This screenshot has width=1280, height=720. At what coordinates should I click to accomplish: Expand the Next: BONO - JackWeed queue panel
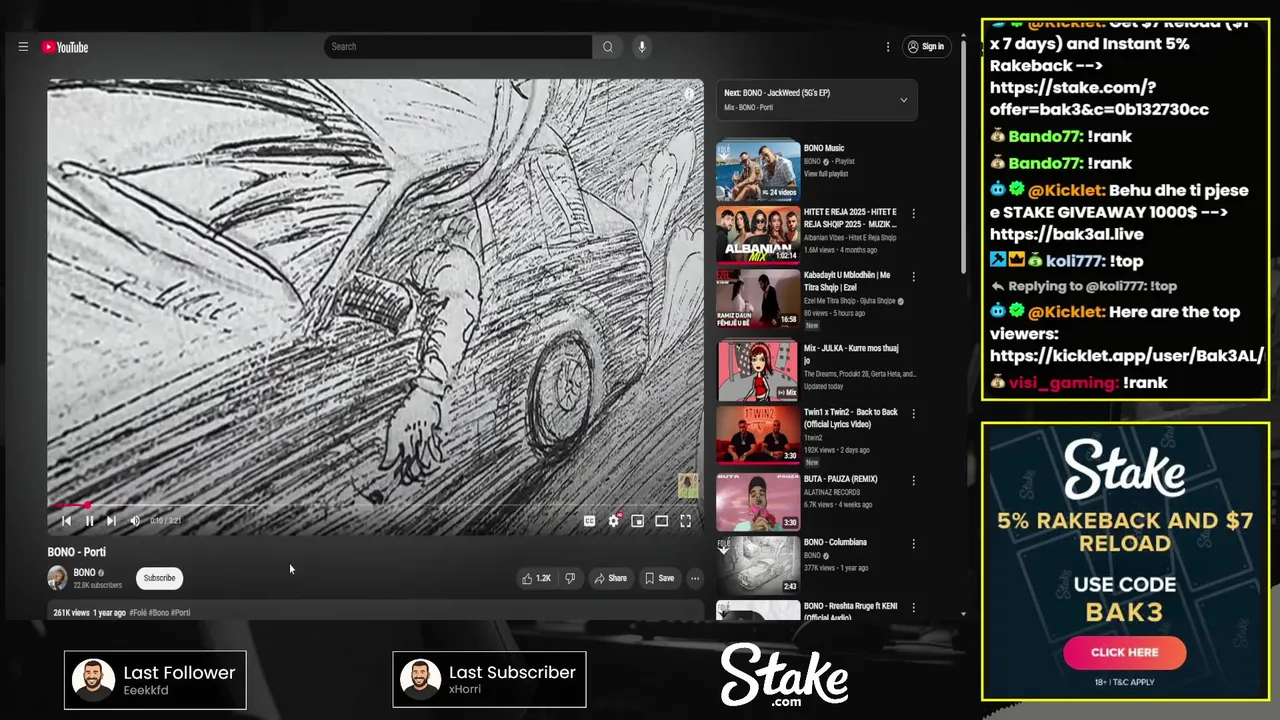click(x=903, y=100)
